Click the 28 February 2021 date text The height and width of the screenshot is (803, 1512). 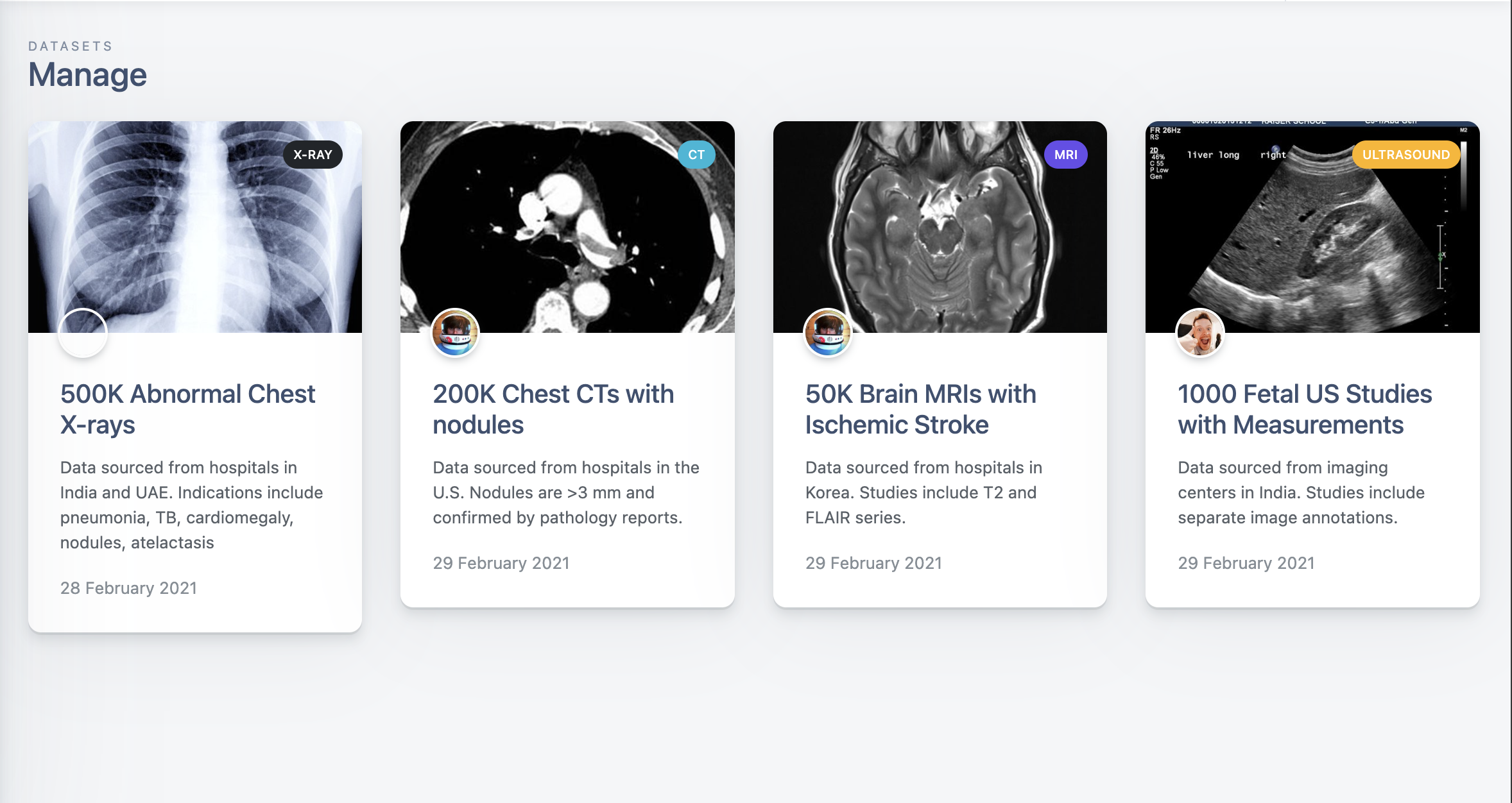tap(128, 587)
